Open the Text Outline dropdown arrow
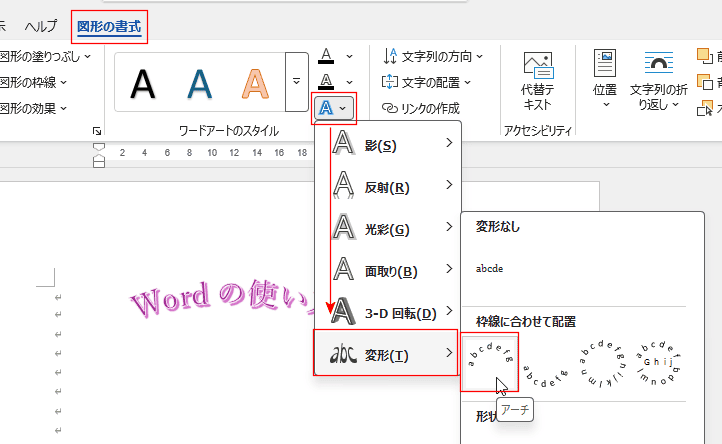The height and width of the screenshot is (444, 722). pyautogui.click(x=349, y=81)
